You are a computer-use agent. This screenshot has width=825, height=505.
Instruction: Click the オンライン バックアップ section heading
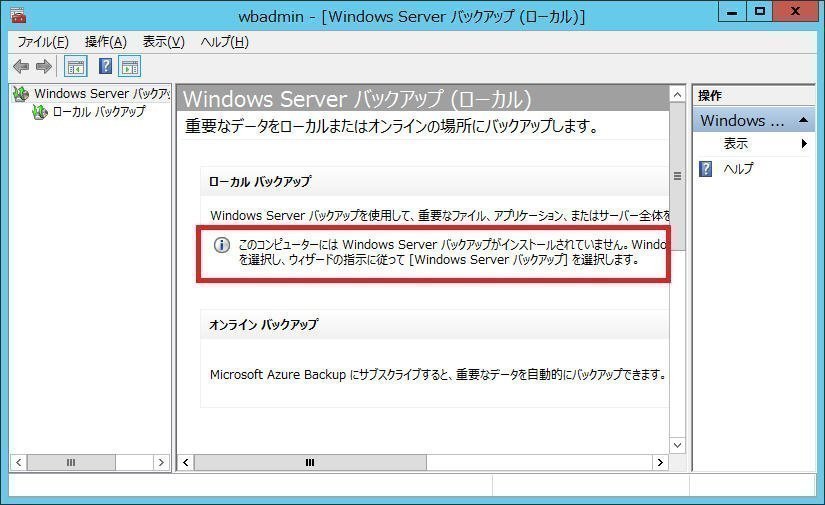264,325
